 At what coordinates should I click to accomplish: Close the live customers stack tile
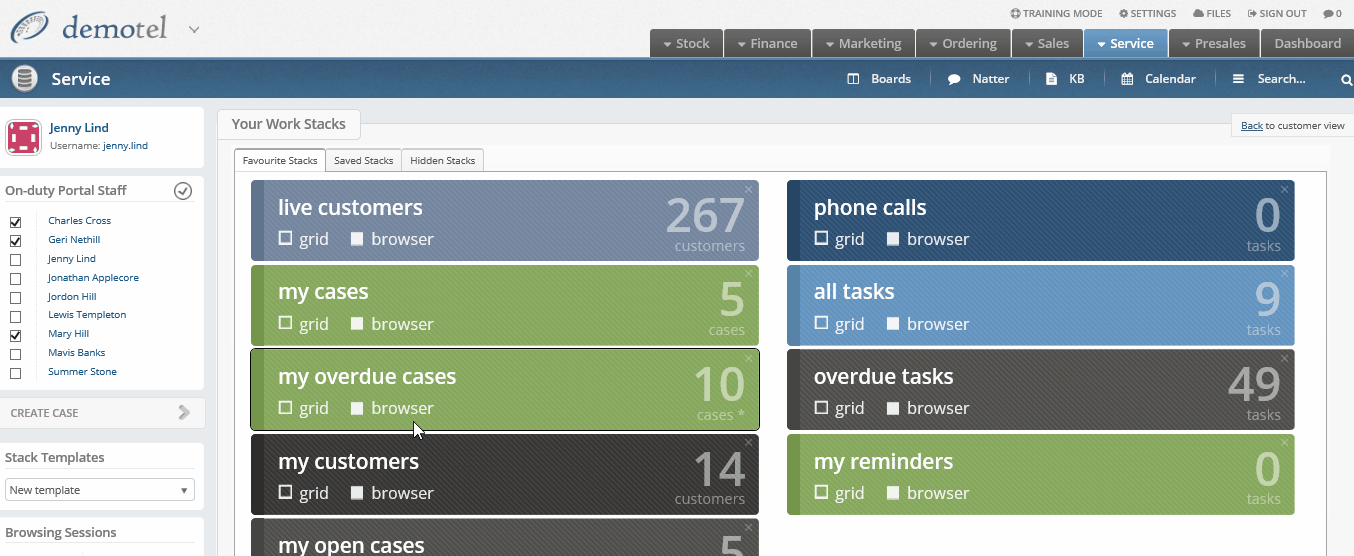(x=748, y=189)
